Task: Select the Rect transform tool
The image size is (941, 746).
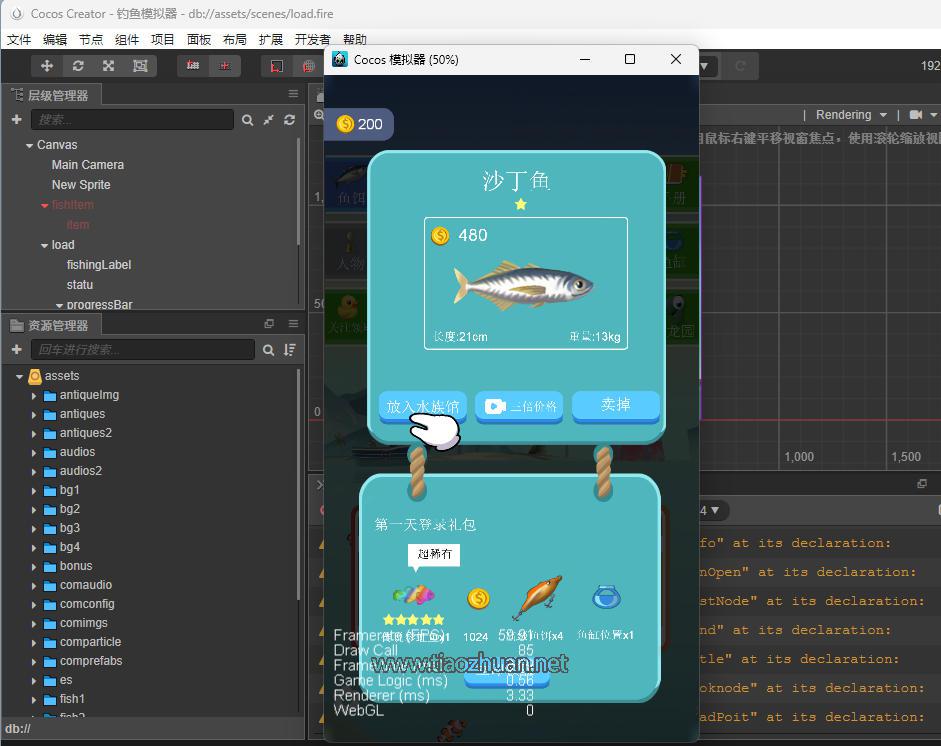Action: point(140,66)
